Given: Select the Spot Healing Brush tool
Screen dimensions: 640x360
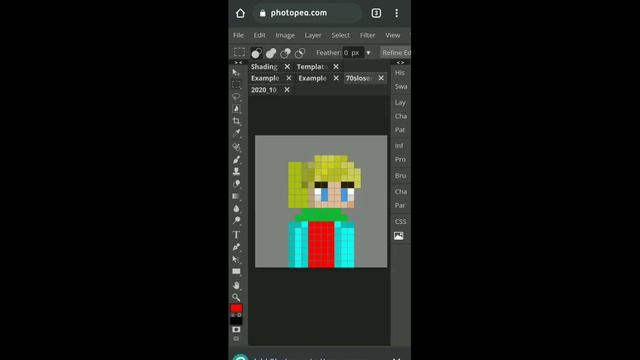Looking at the screenshot, I should click(x=236, y=147).
